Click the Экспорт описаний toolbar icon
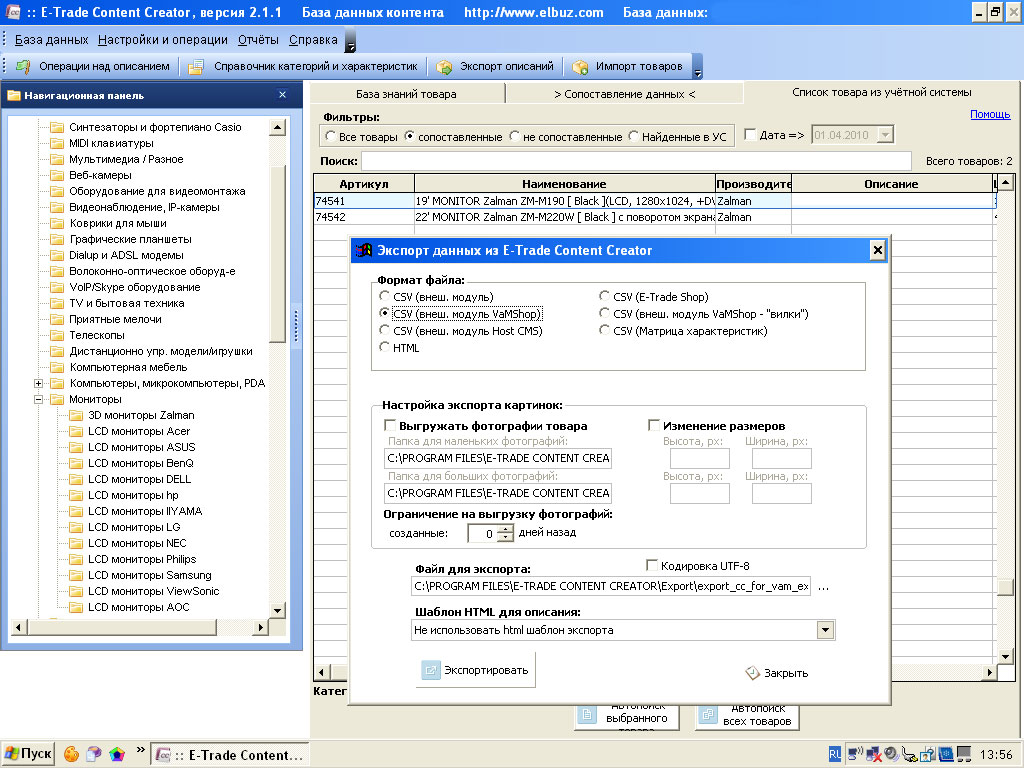The width and height of the screenshot is (1024, 768). tap(444, 67)
